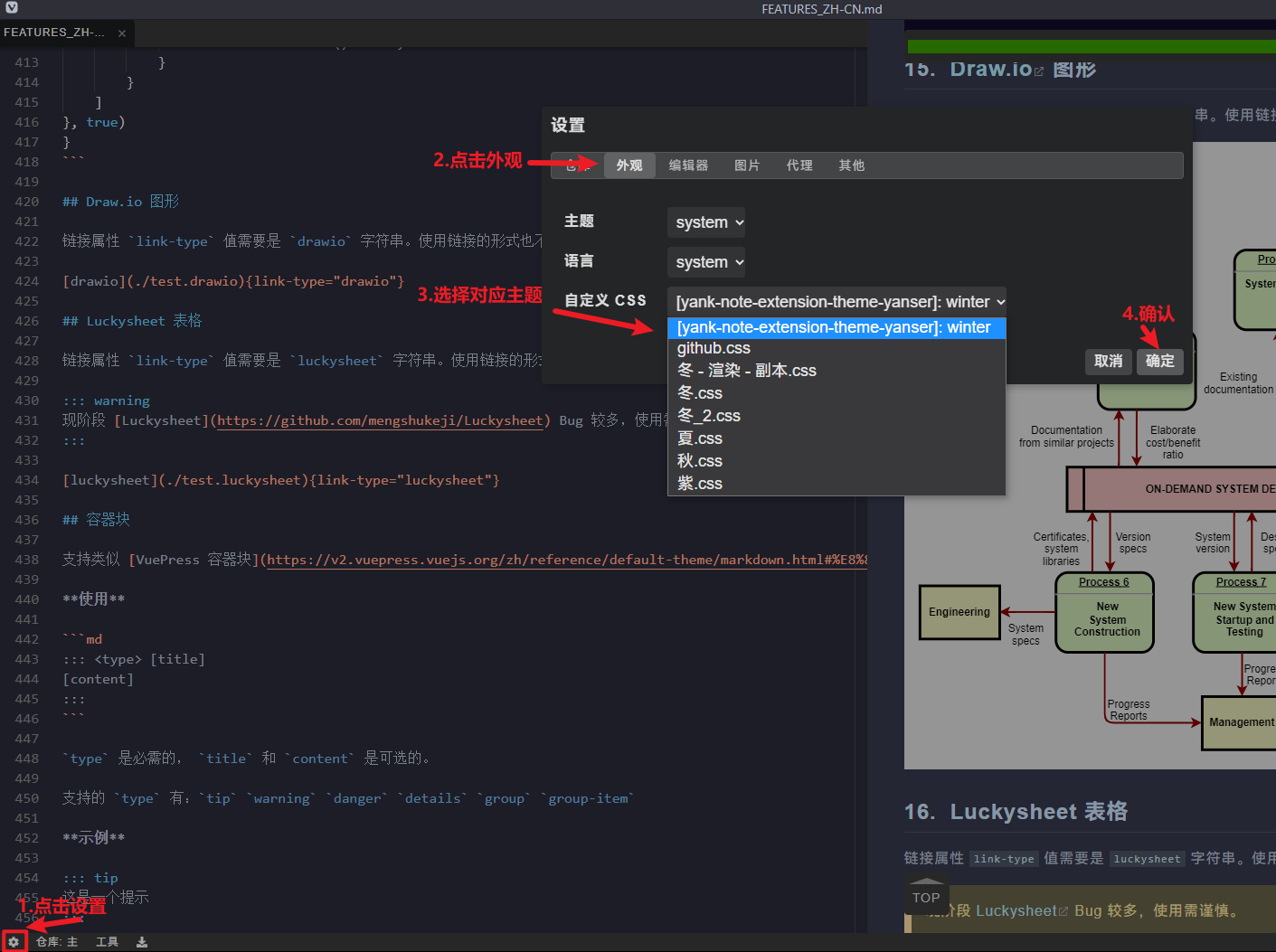Open Luckysheet external link icon in preview
Image resolution: width=1276 pixels, height=952 pixels.
(x=1063, y=911)
